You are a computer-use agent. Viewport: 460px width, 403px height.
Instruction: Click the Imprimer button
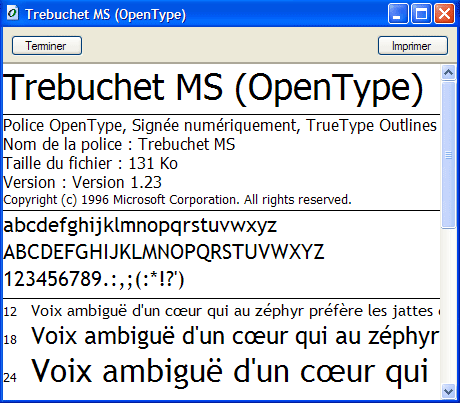point(413,46)
